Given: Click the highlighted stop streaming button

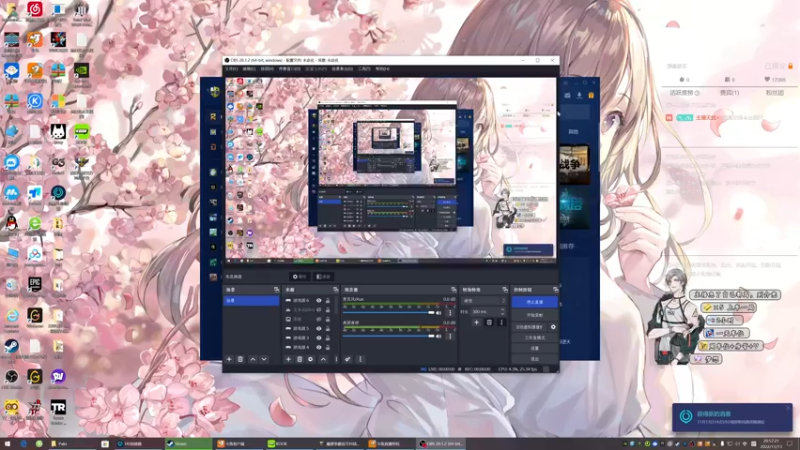Looking at the screenshot, I should 535,302.
